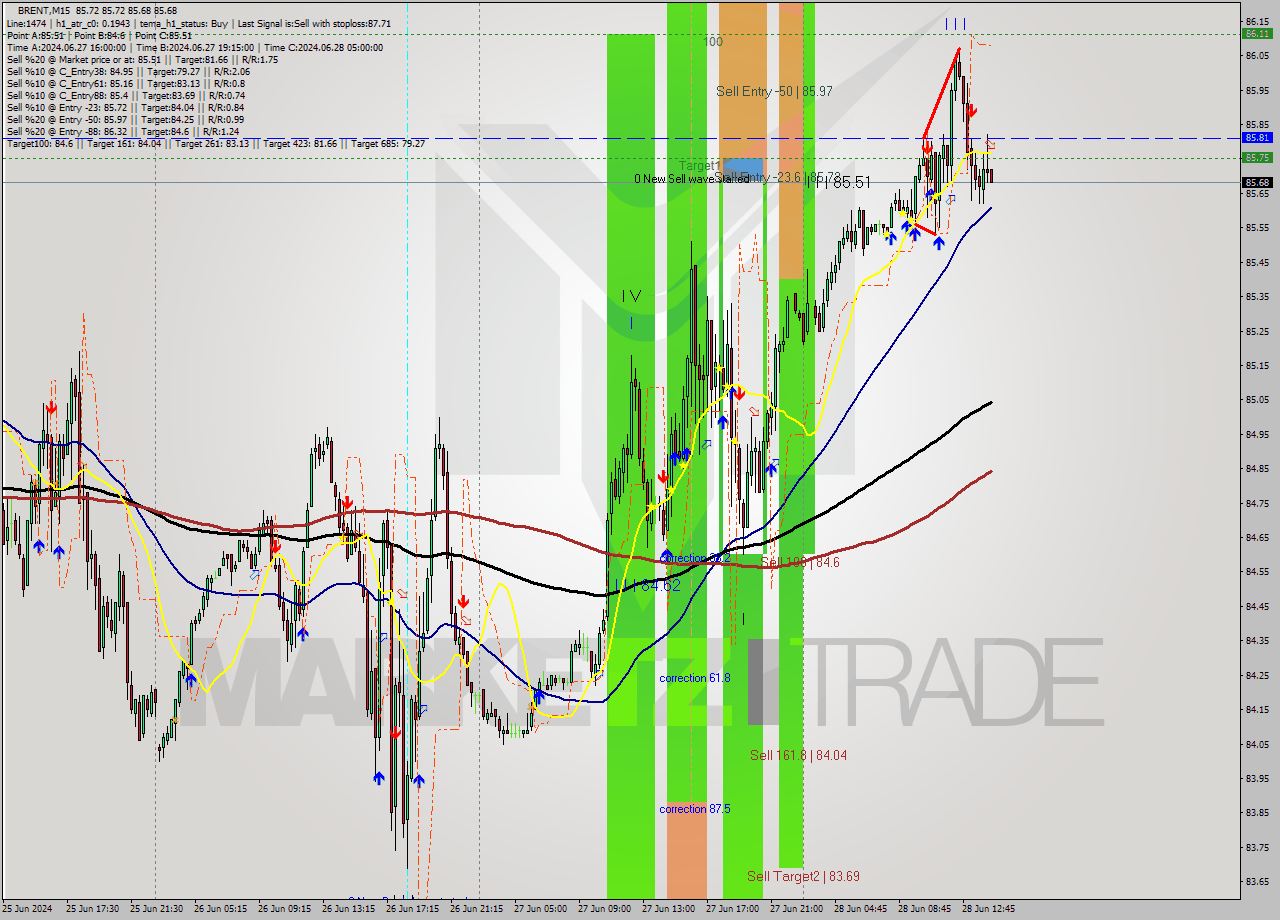1280x920 pixels.
Task: Select the 'Point A:85.51' info line
Action: coord(98,35)
